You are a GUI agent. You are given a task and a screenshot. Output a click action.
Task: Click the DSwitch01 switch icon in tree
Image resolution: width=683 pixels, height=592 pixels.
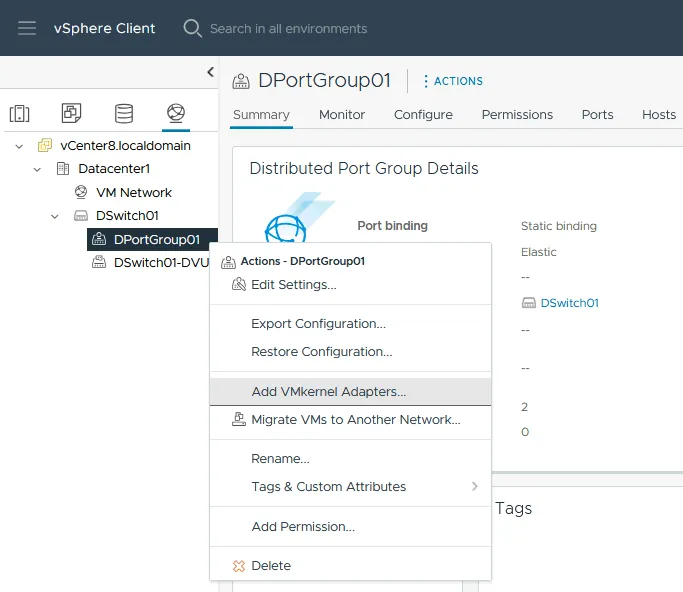click(x=81, y=216)
